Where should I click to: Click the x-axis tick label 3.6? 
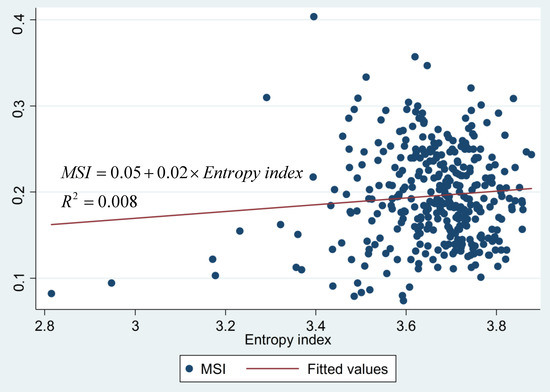point(406,326)
